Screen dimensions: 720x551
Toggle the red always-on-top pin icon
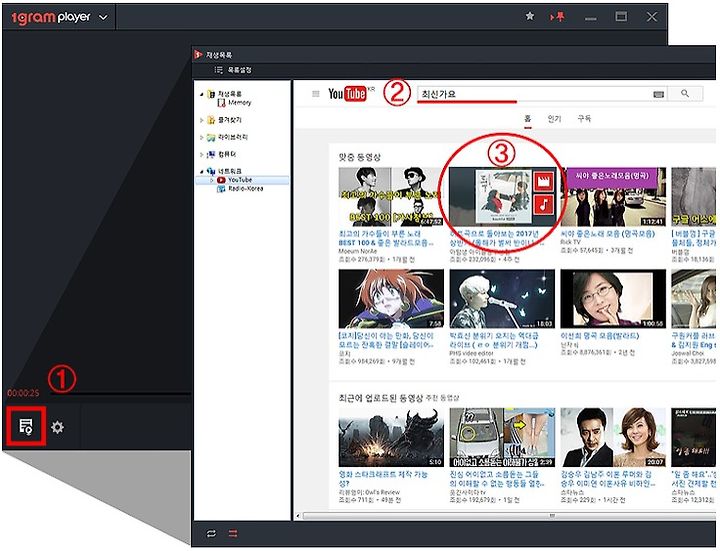[557, 17]
